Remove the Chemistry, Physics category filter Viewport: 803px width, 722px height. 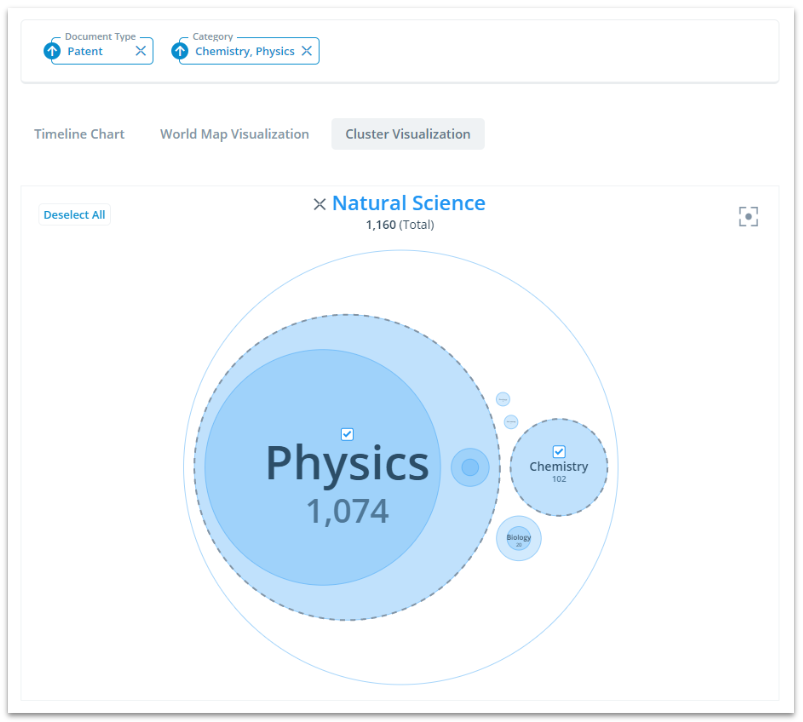[x=307, y=51]
